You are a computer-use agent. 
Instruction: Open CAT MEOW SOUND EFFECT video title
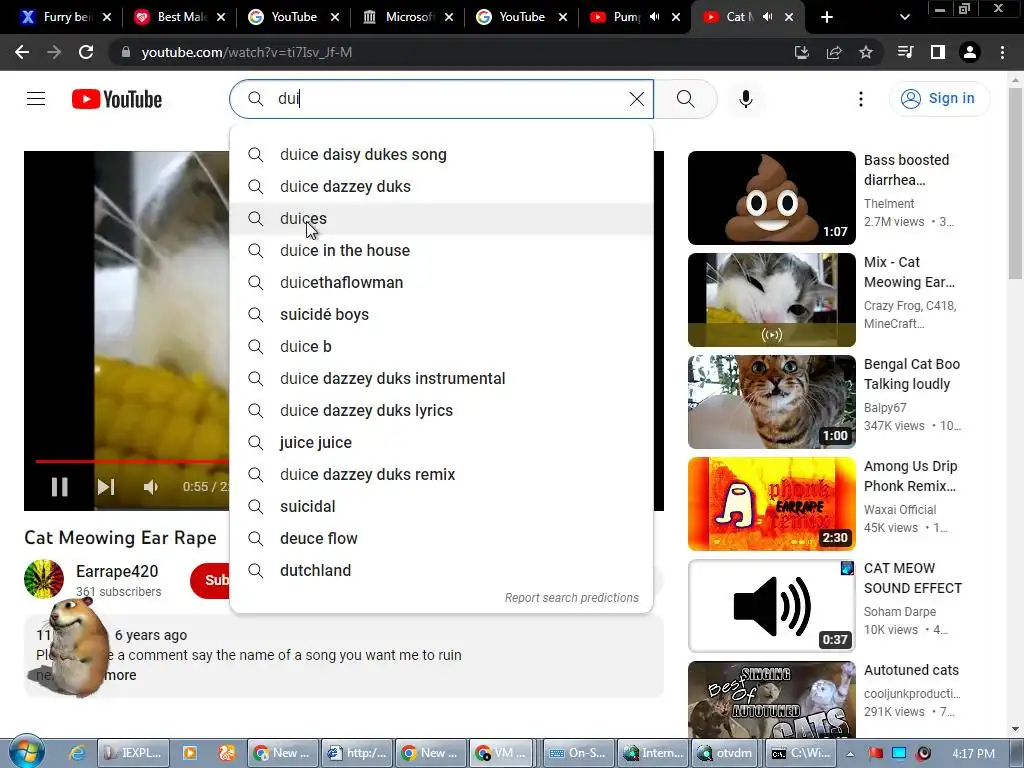912,578
